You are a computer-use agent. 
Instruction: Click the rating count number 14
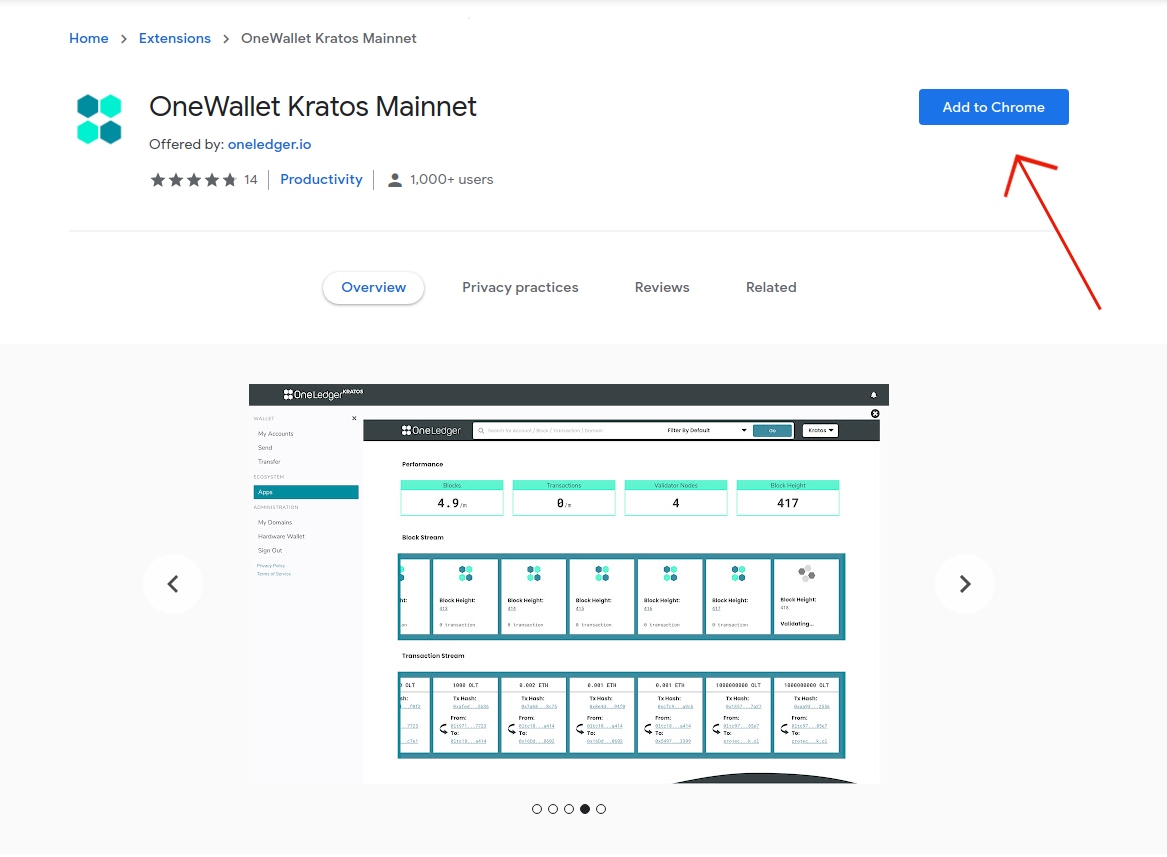click(251, 180)
